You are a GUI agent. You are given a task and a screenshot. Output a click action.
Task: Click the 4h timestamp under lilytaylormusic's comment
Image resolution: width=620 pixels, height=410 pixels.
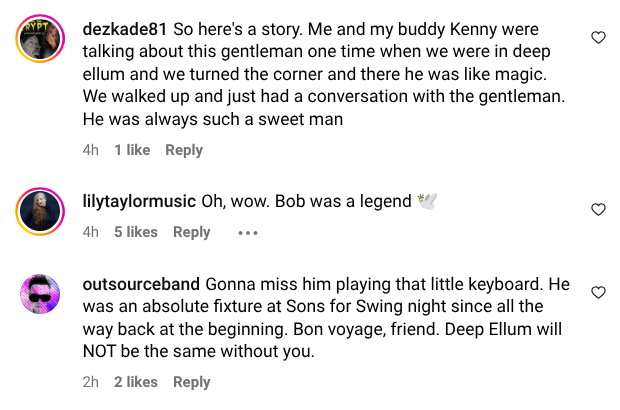click(90, 232)
